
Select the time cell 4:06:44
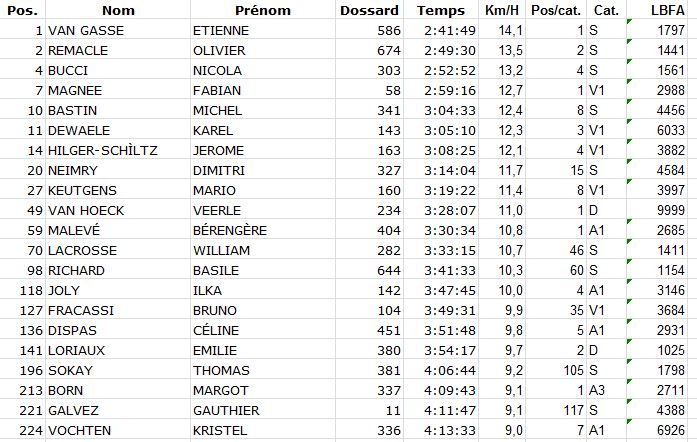[441, 370]
